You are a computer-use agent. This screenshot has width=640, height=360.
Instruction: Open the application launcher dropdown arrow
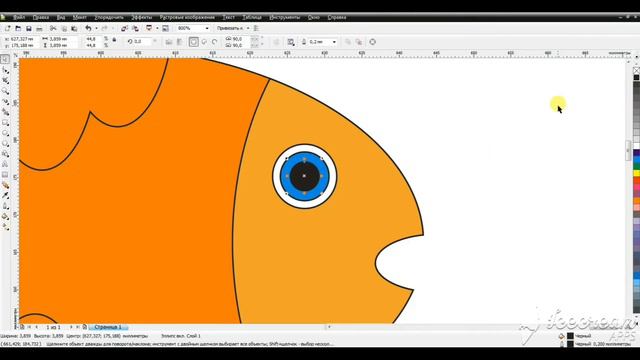click(x=157, y=28)
